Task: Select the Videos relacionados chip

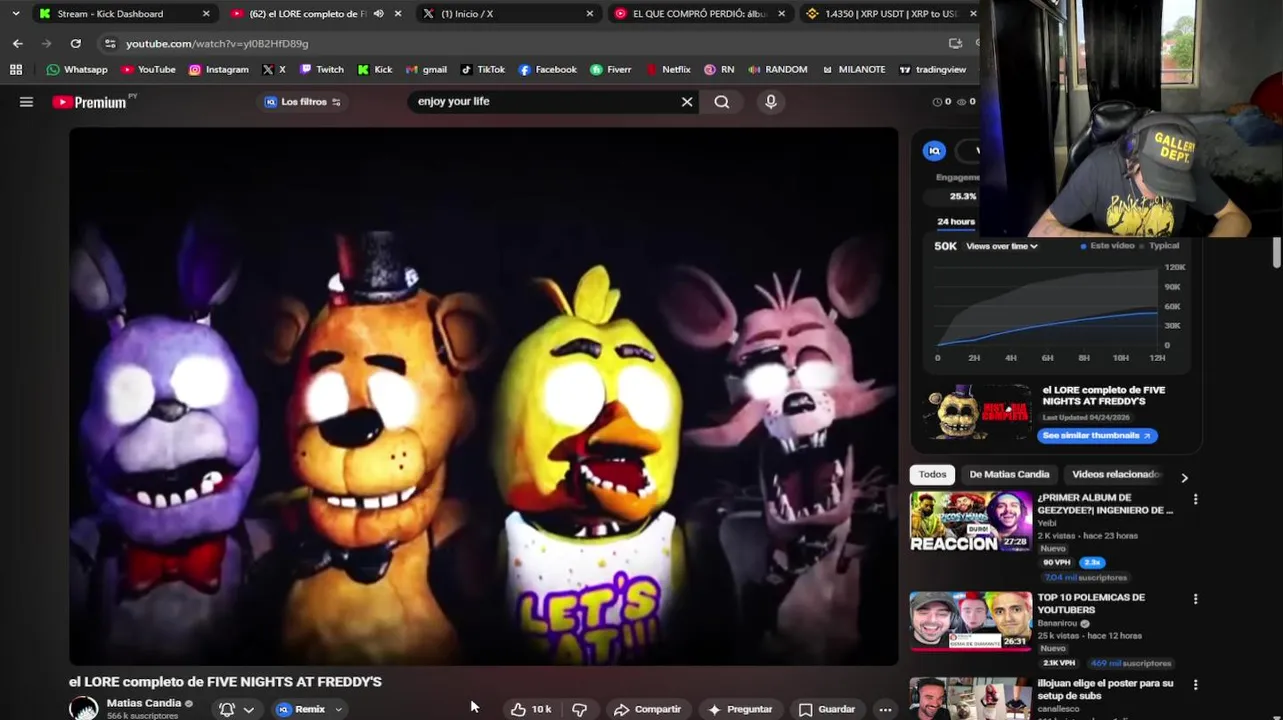Action: 1117,475
